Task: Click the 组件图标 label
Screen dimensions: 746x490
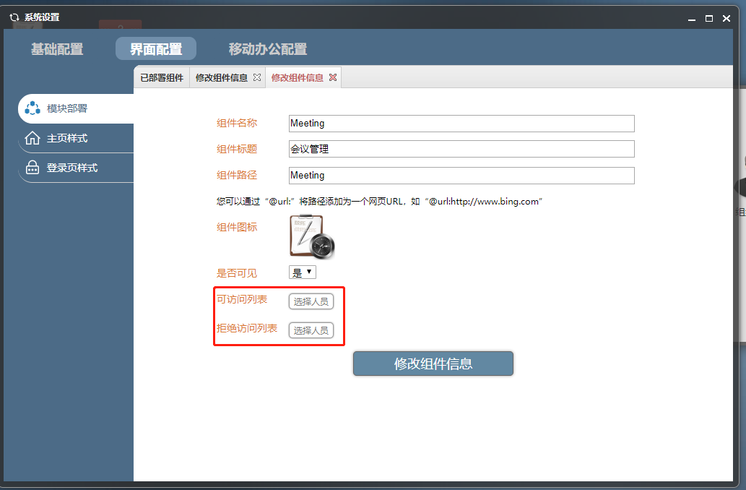Action: [x=237, y=227]
